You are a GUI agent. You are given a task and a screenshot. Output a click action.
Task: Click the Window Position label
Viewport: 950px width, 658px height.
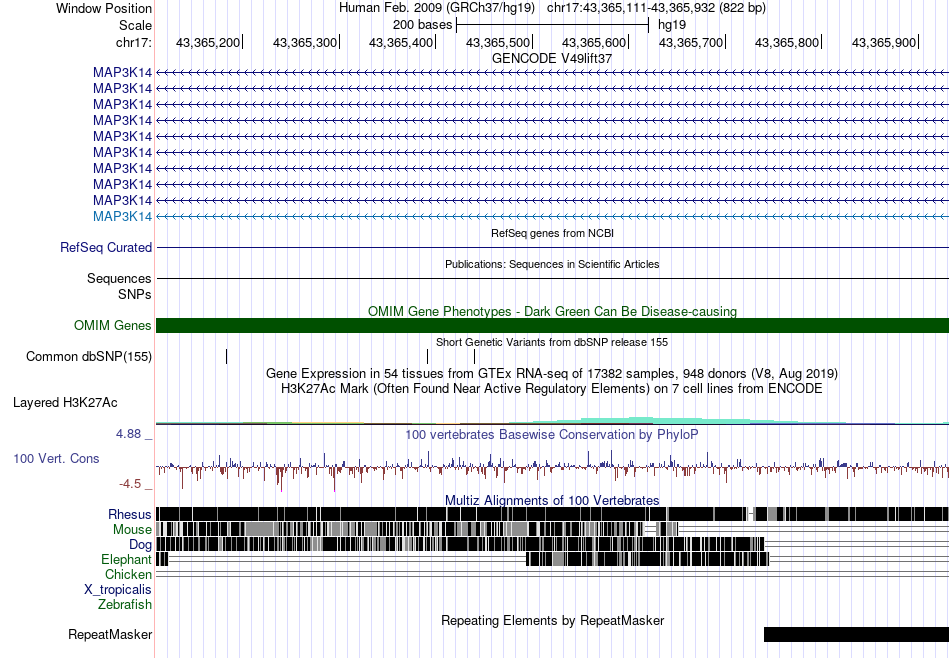(104, 8)
